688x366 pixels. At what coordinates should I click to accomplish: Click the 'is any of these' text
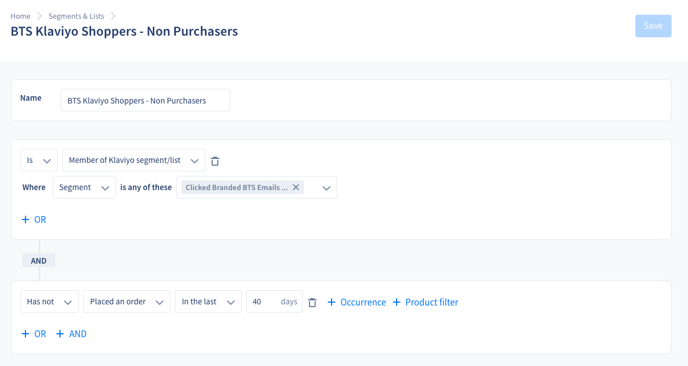(146, 187)
